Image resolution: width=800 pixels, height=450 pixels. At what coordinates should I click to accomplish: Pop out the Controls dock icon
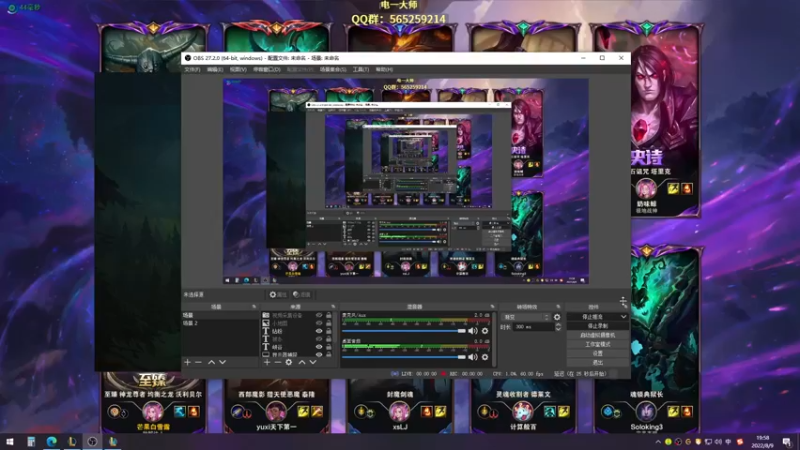click(x=626, y=307)
